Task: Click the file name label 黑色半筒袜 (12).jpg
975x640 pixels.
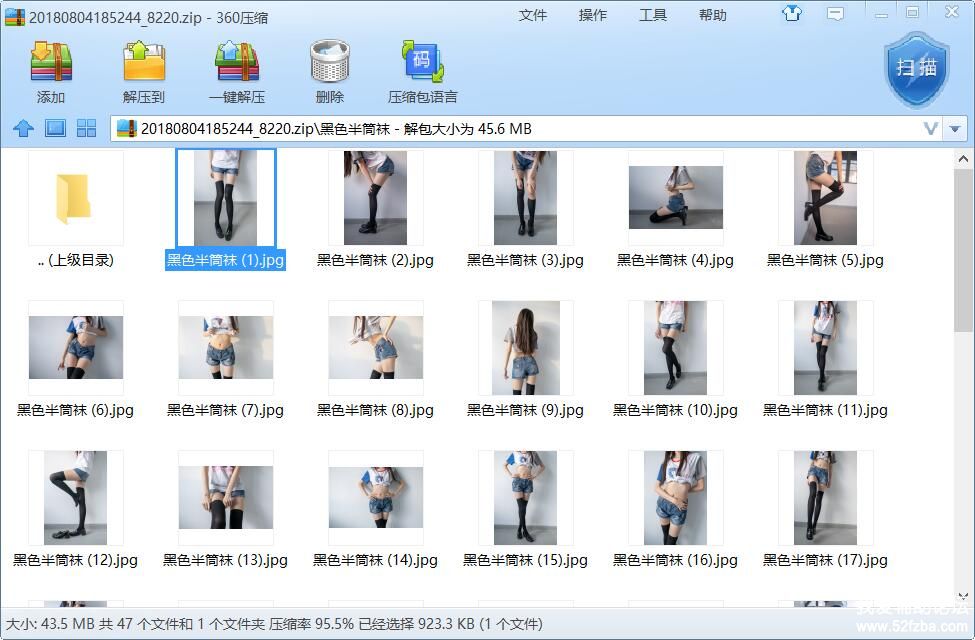Action: click(x=75, y=560)
